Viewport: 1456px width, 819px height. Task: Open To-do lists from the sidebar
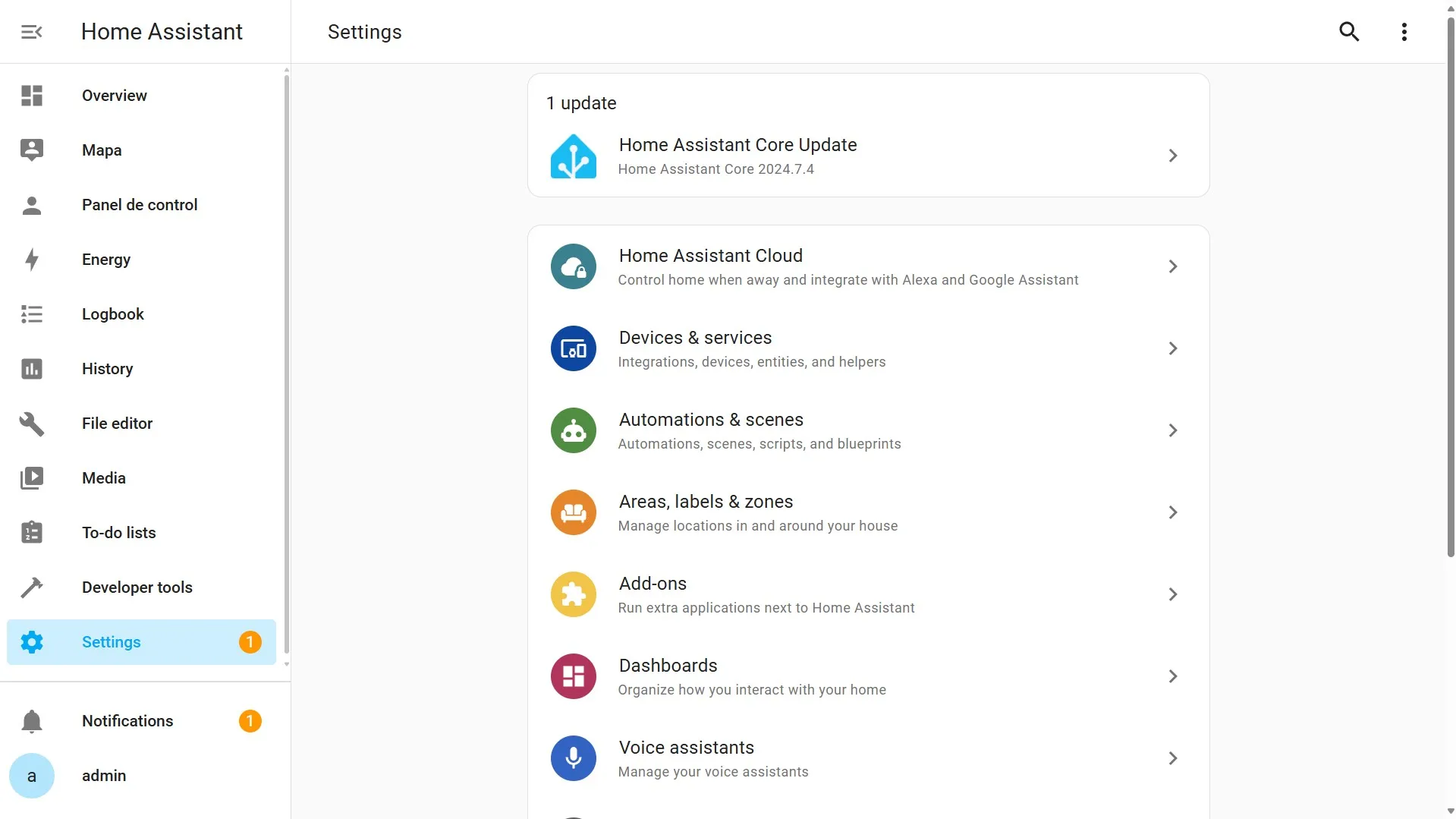pyautogui.click(x=141, y=533)
